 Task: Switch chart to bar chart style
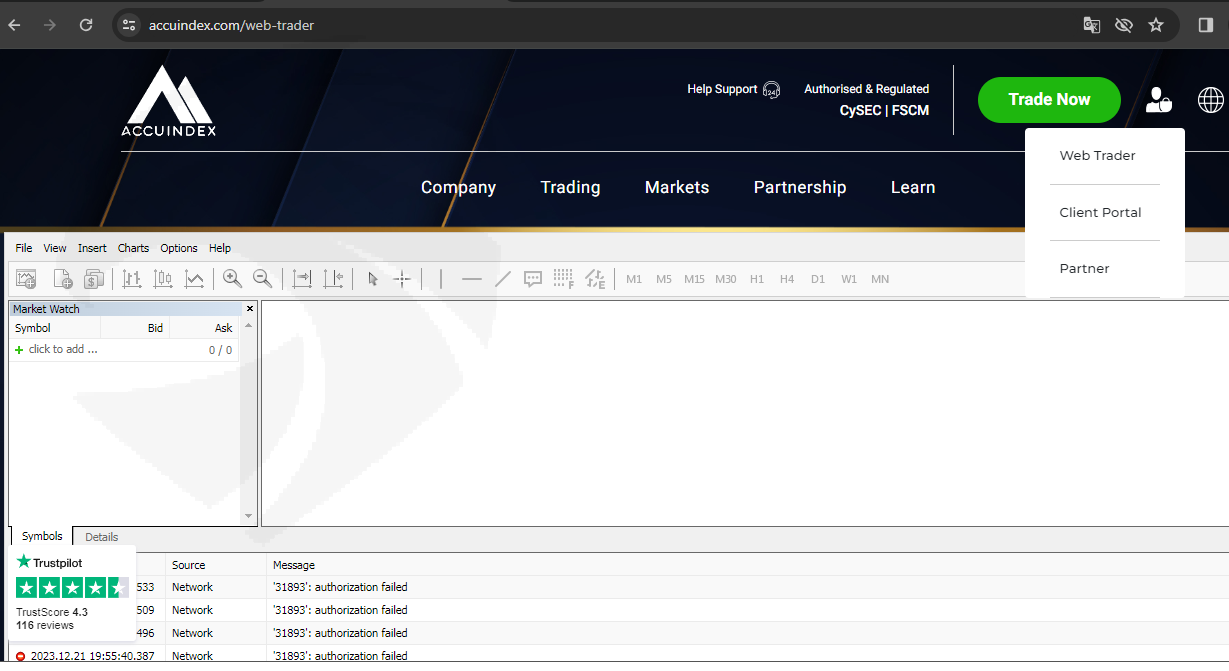132,279
